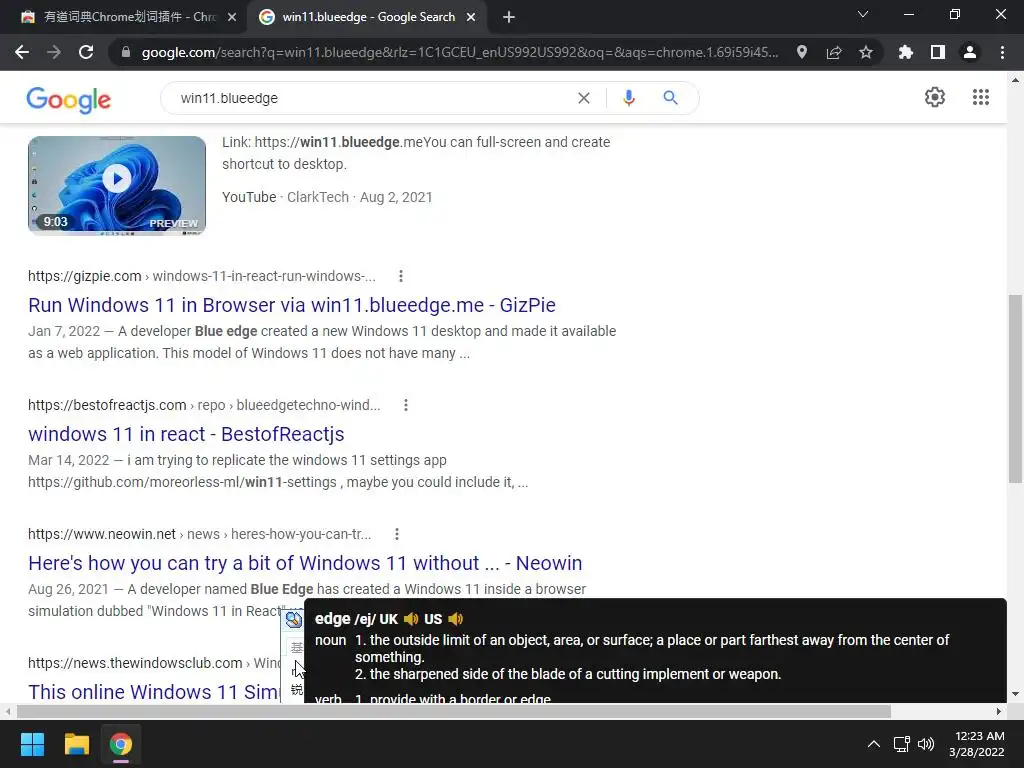Screen dimensions: 1024x768
Task: Open windows 11 in react BestofReactjs link
Action: pyautogui.click(x=186, y=434)
